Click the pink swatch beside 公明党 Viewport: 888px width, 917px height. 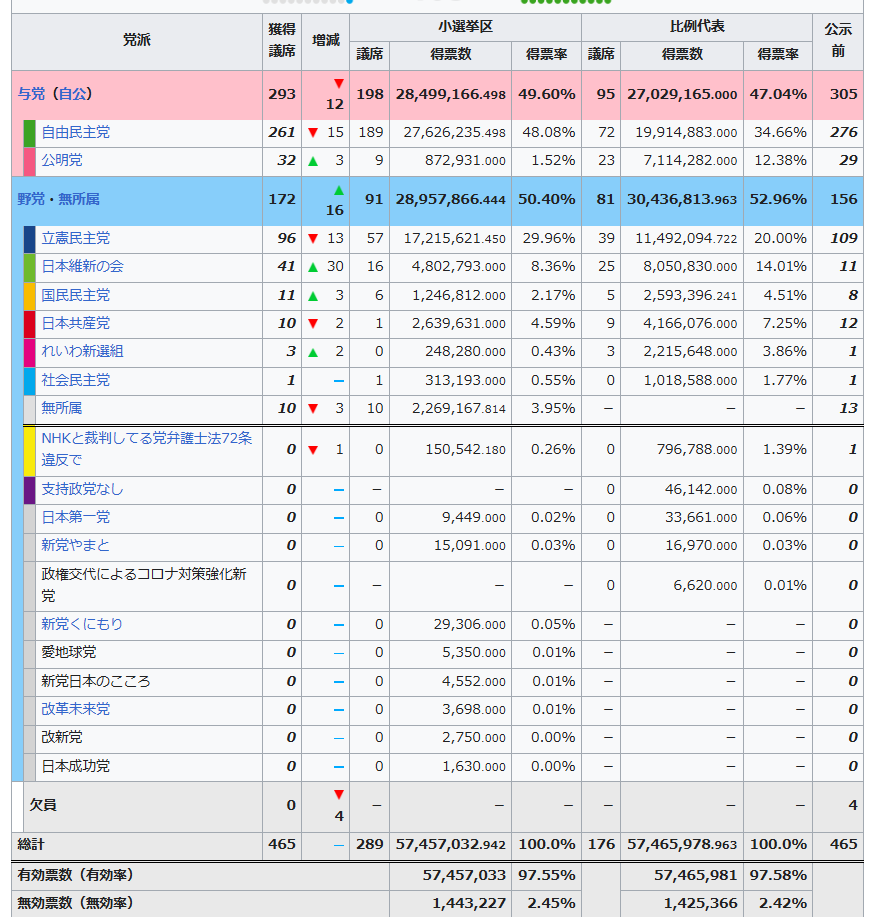click(x=29, y=162)
